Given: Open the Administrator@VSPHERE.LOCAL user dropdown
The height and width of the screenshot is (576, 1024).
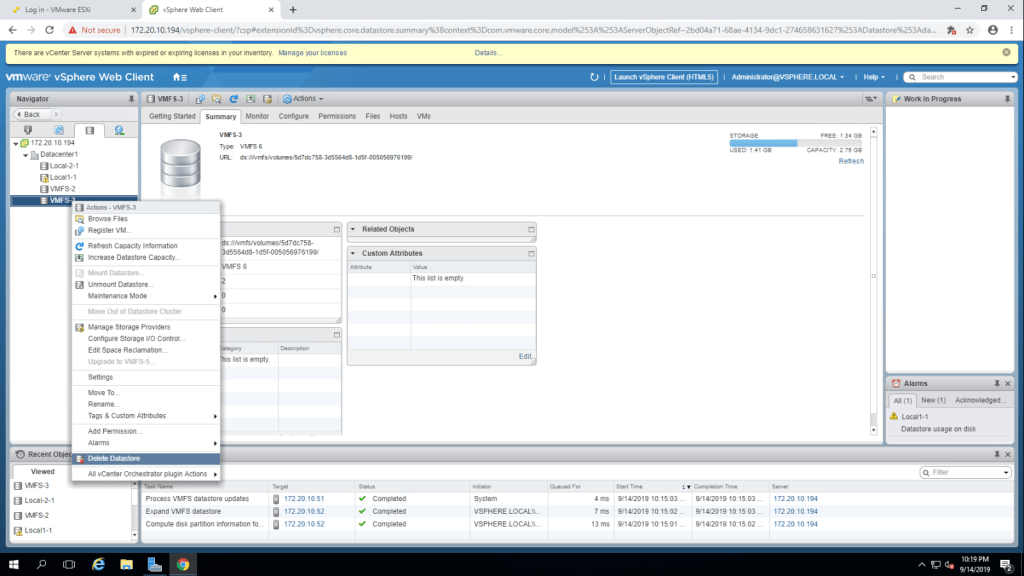Looking at the screenshot, I should pos(787,77).
